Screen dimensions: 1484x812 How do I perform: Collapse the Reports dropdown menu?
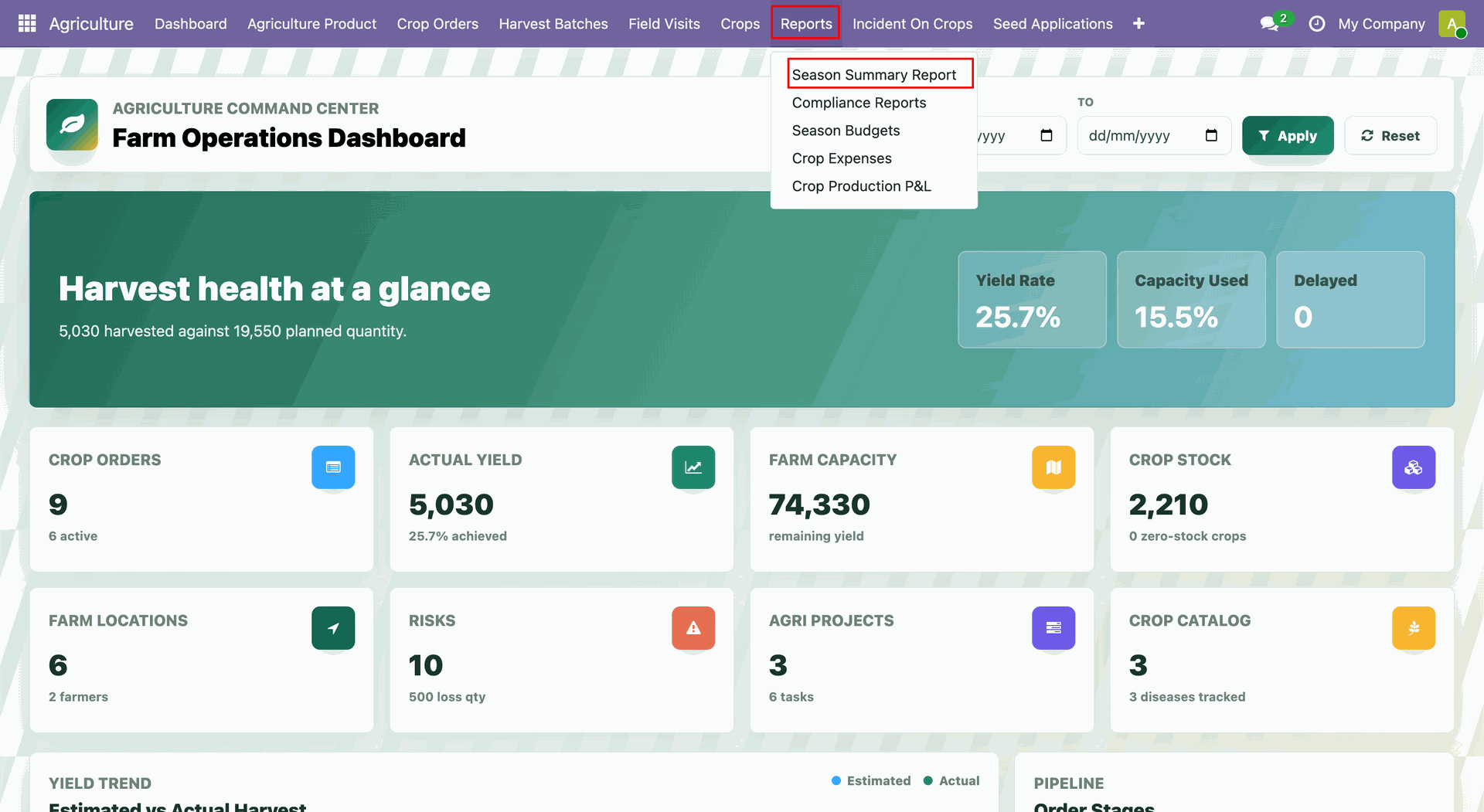(x=806, y=24)
